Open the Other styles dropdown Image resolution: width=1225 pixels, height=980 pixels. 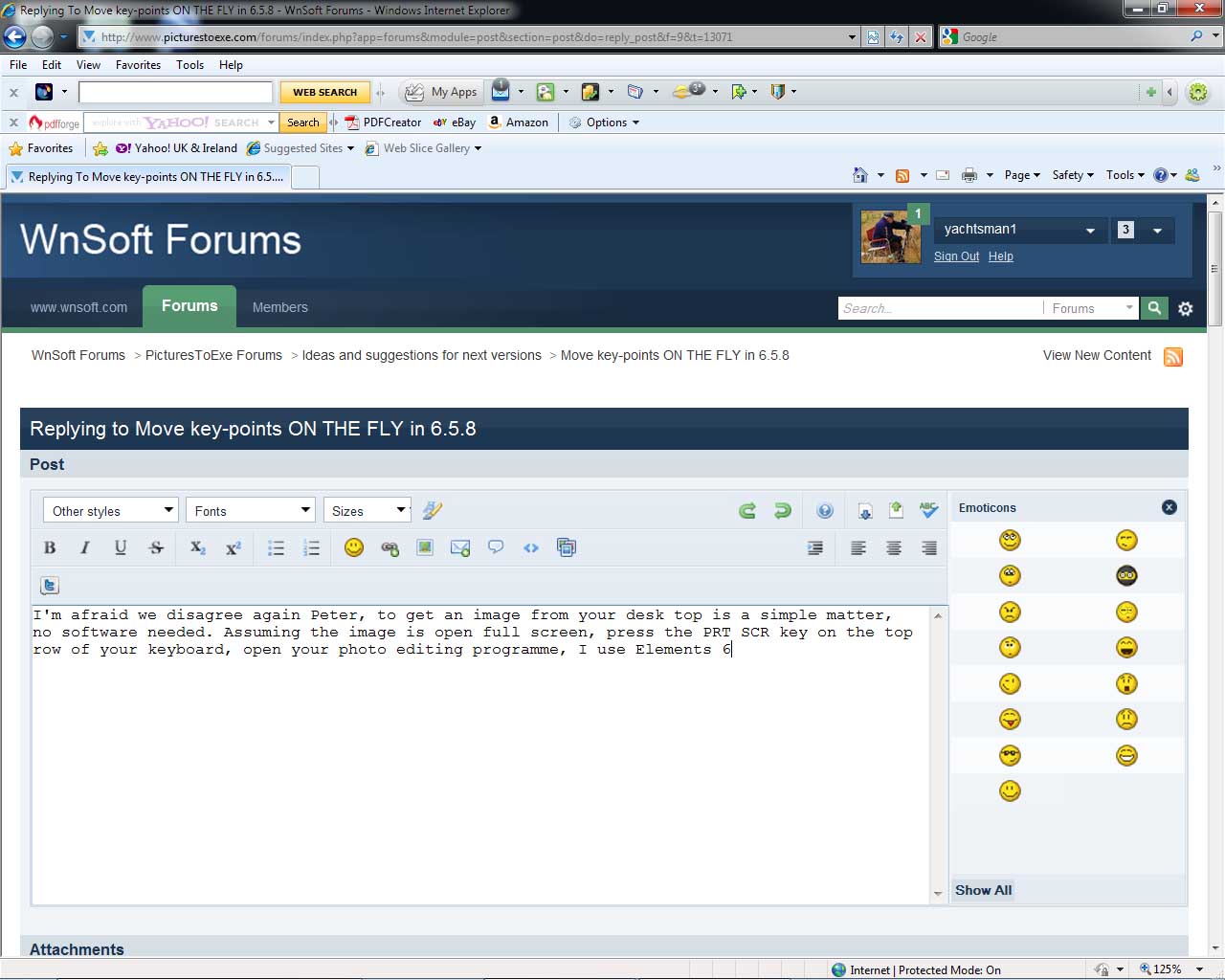(111, 511)
